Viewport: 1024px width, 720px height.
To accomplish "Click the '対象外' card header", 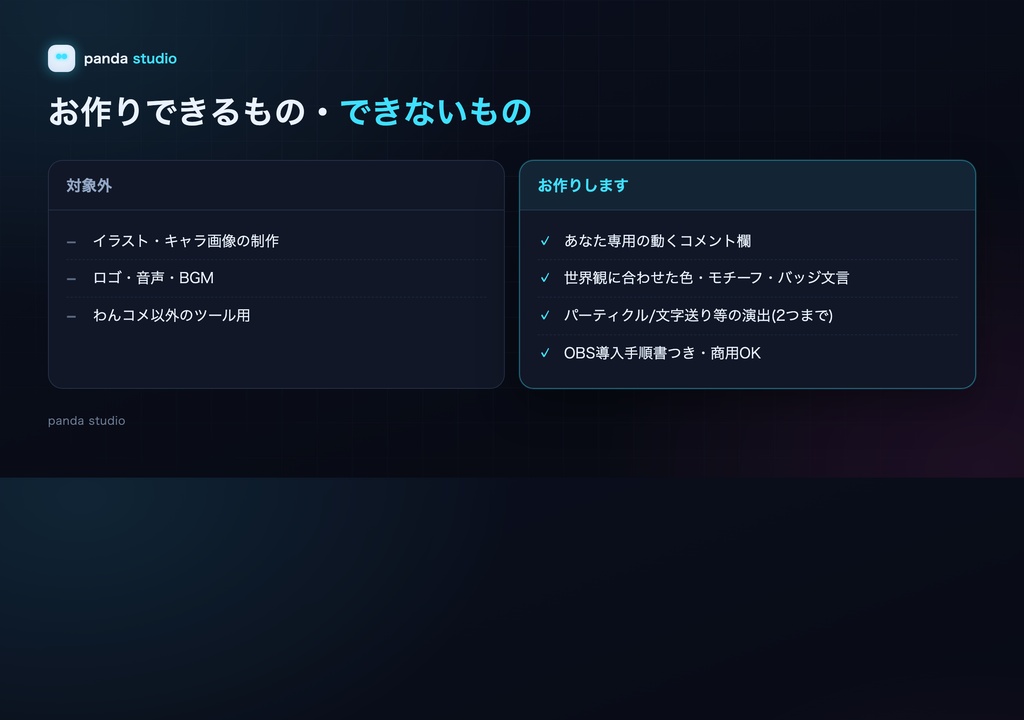I will point(276,186).
